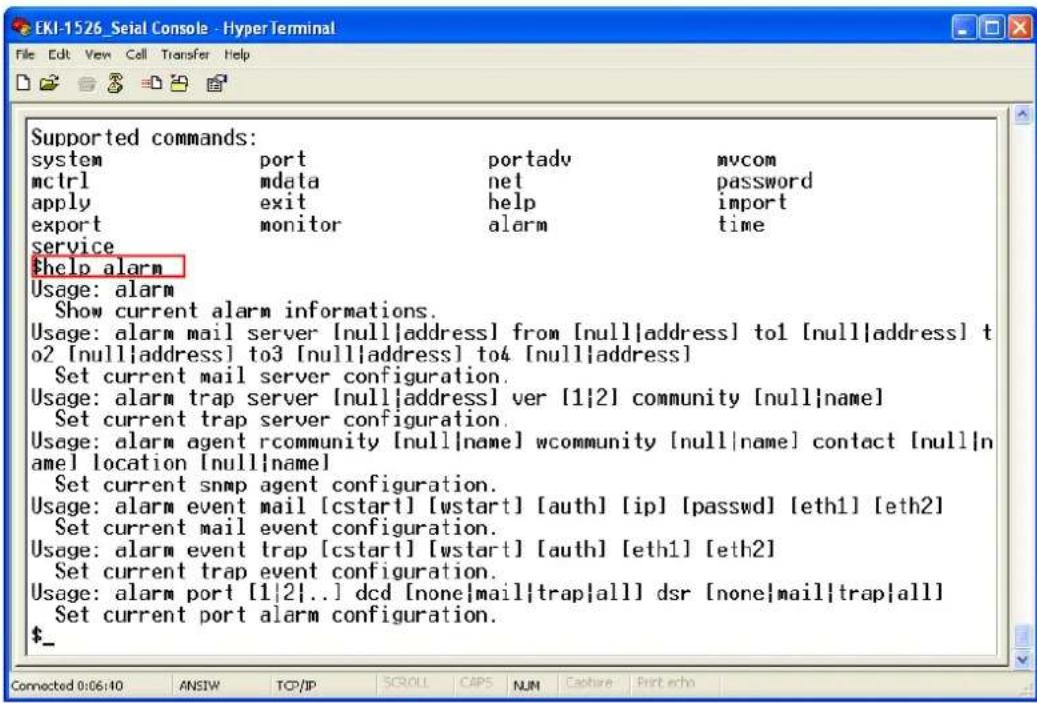Click the "Usage: alarm trap server" line
This screenshot has height=703, width=1037.
click(x=457, y=397)
